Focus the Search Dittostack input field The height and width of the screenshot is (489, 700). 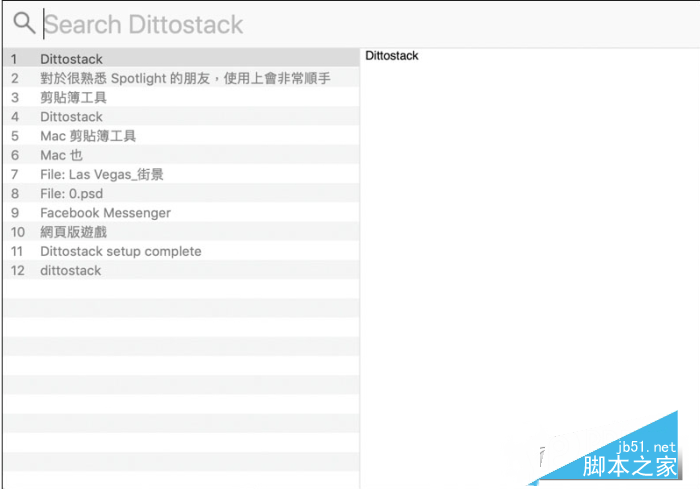(371, 24)
